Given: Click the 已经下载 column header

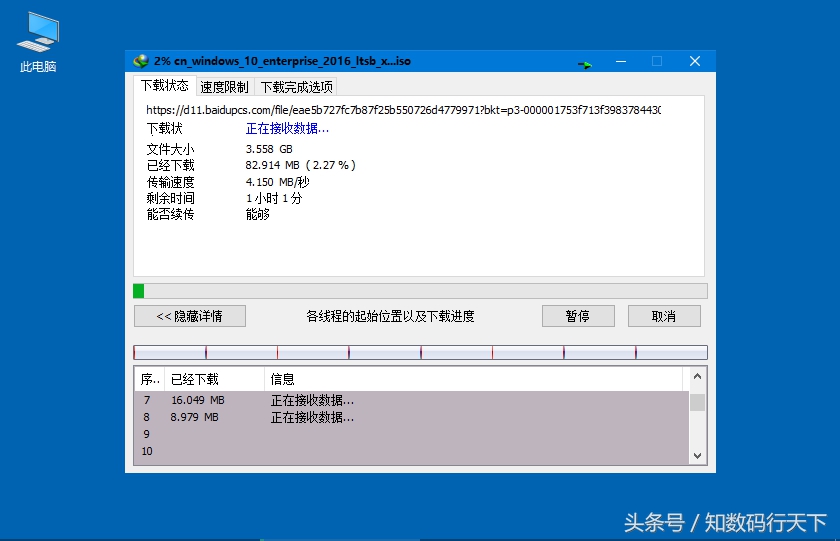Looking at the screenshot, I should pos(214,379).
